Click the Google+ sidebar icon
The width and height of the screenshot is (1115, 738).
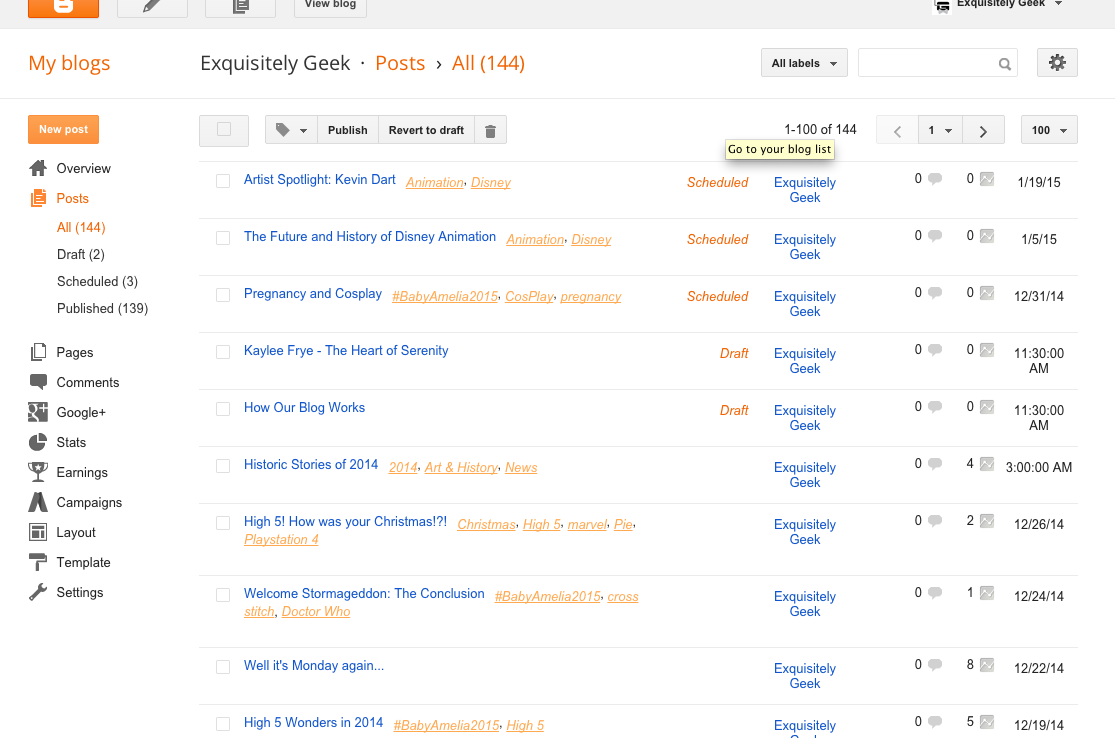[x=38, y=412]
